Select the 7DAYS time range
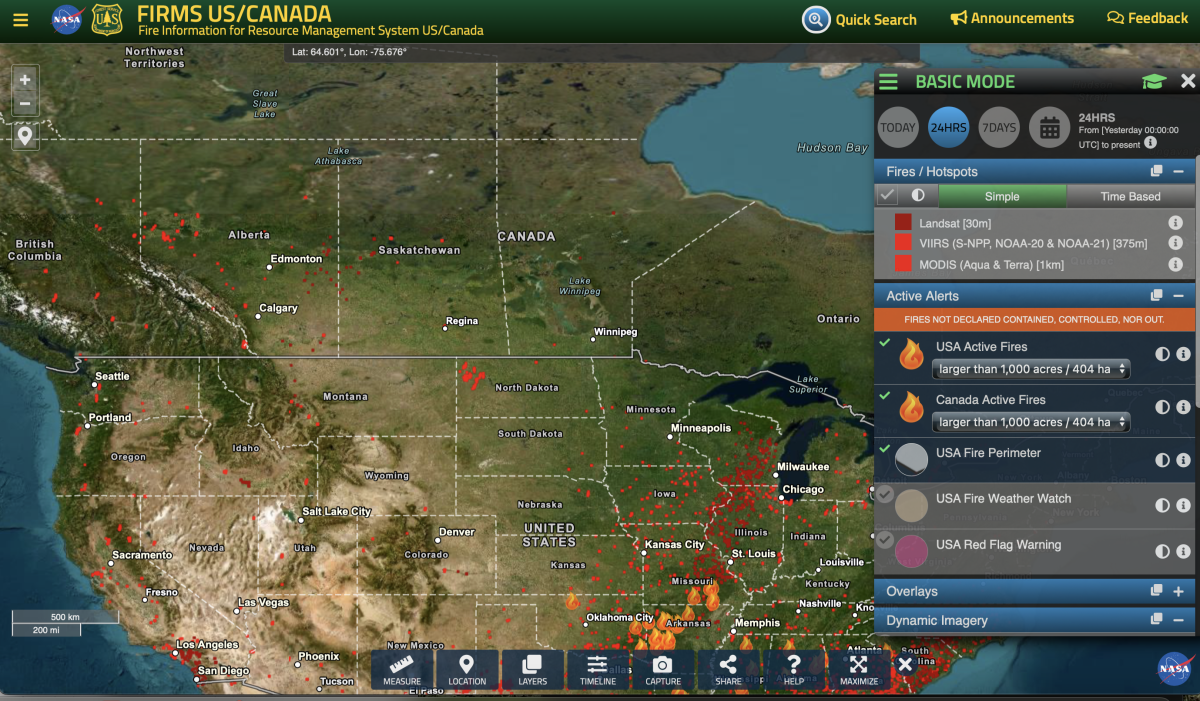 (x=998, y=128)
